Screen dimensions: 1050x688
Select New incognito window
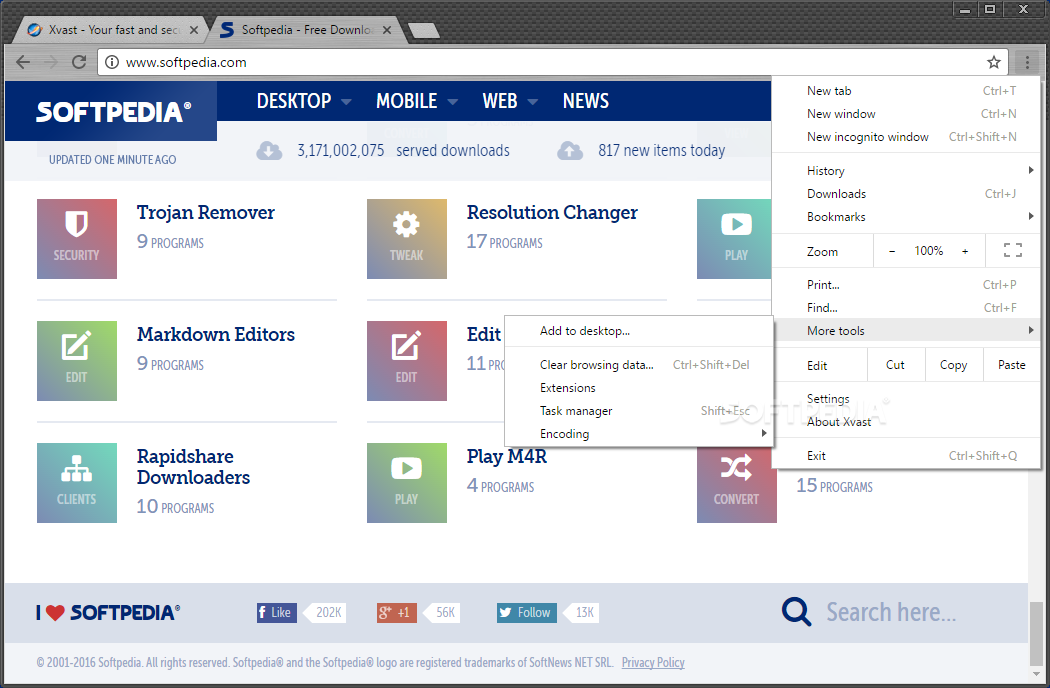coord(906,137)
